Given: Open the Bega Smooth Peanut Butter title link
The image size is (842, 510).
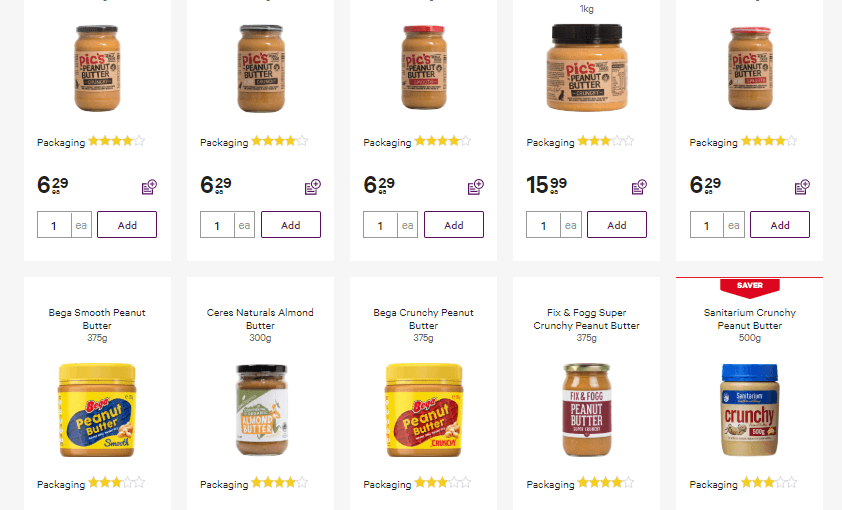Looking at the screenshot, I should (x=97, y=319).
